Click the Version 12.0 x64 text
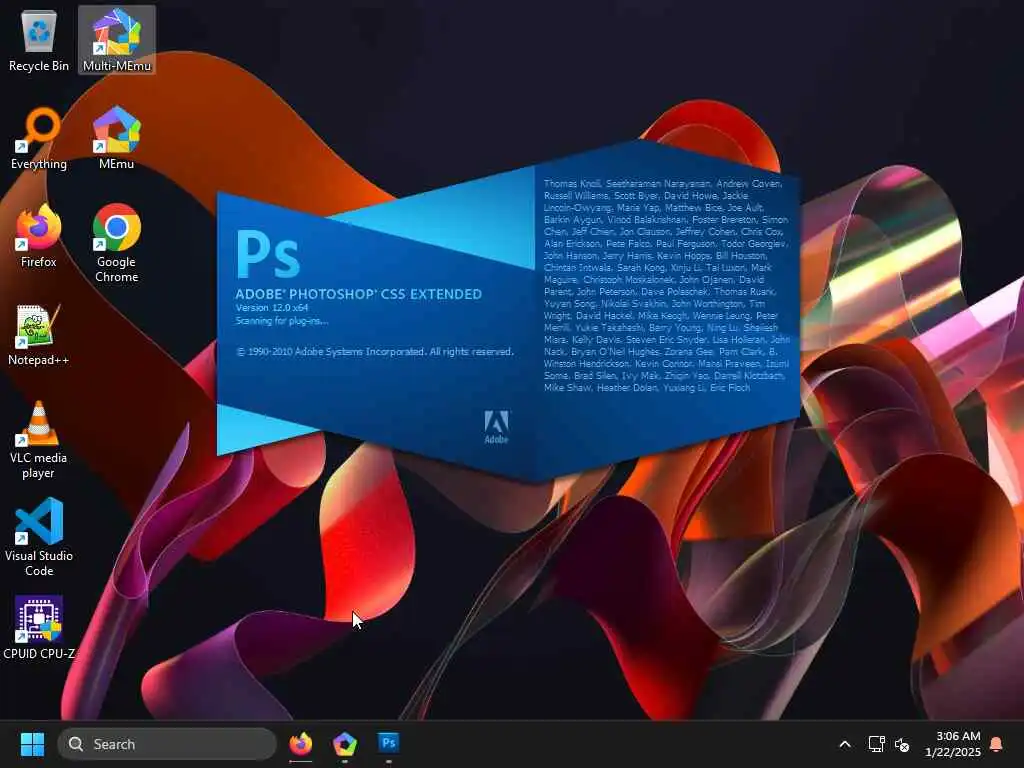This screenshot has width=1024, height=768. pyautogui.click(x=272, y=308)
